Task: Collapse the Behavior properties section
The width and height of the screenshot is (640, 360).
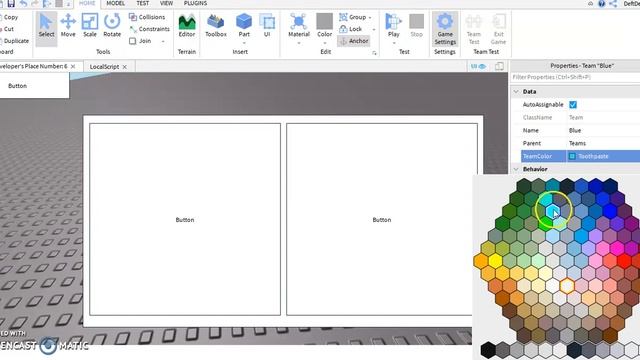Action: point(516,169)
